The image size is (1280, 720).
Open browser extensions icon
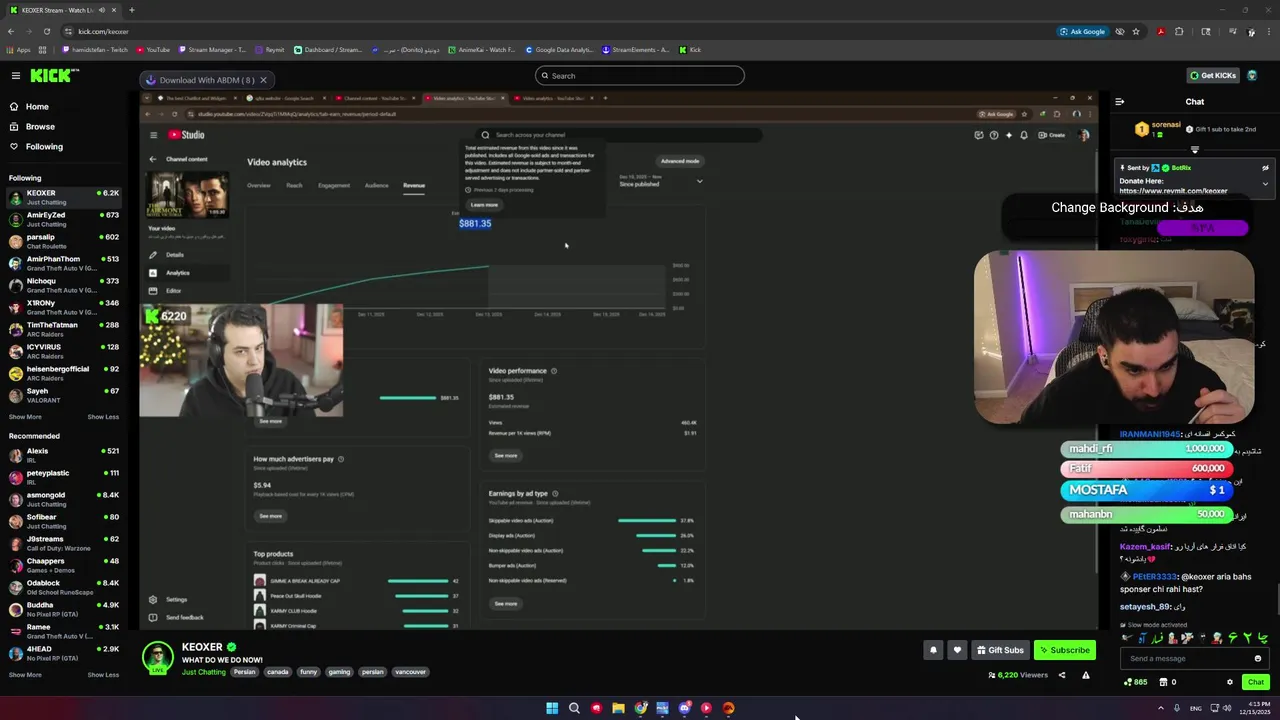tap(1179, 31)
